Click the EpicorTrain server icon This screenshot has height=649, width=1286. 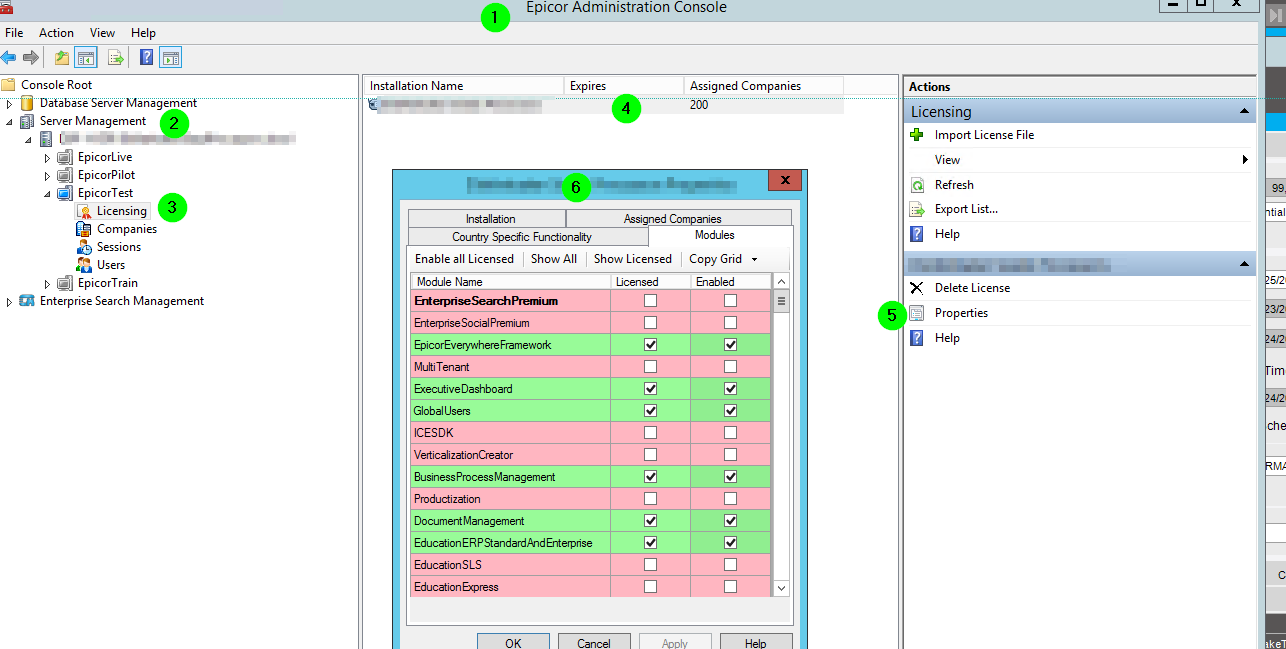coord(65,283)
